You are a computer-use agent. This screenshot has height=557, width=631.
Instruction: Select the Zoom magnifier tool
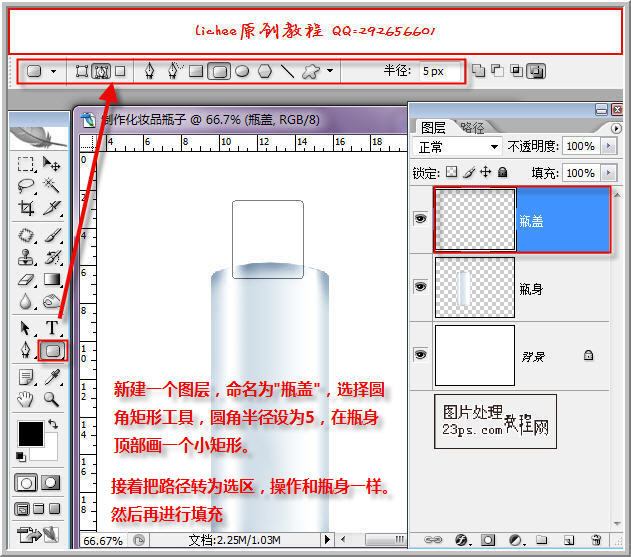pyautogui.click(x=51, y=398)
